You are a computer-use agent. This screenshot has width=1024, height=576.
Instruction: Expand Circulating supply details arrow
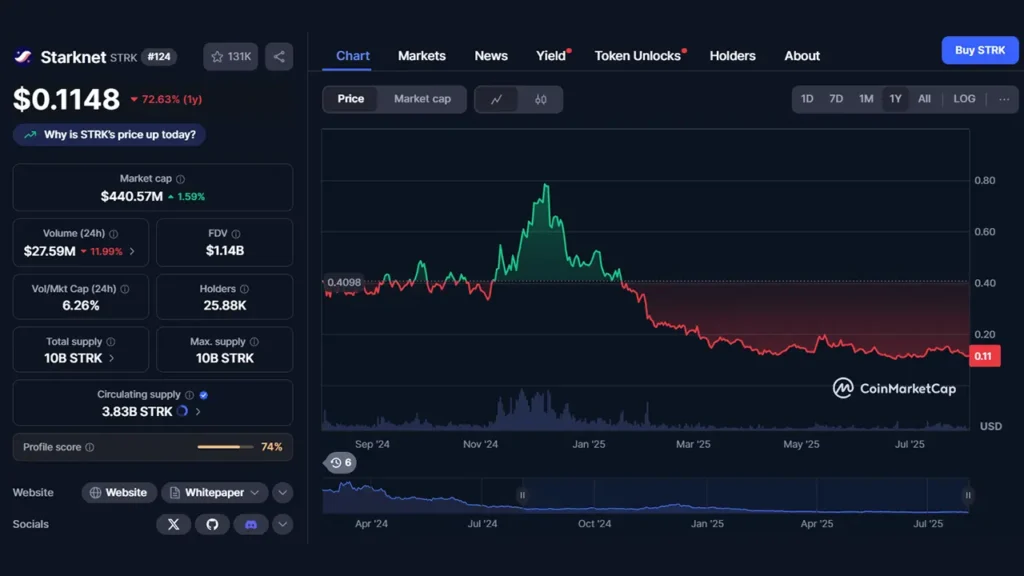click(x=198, y=412)
